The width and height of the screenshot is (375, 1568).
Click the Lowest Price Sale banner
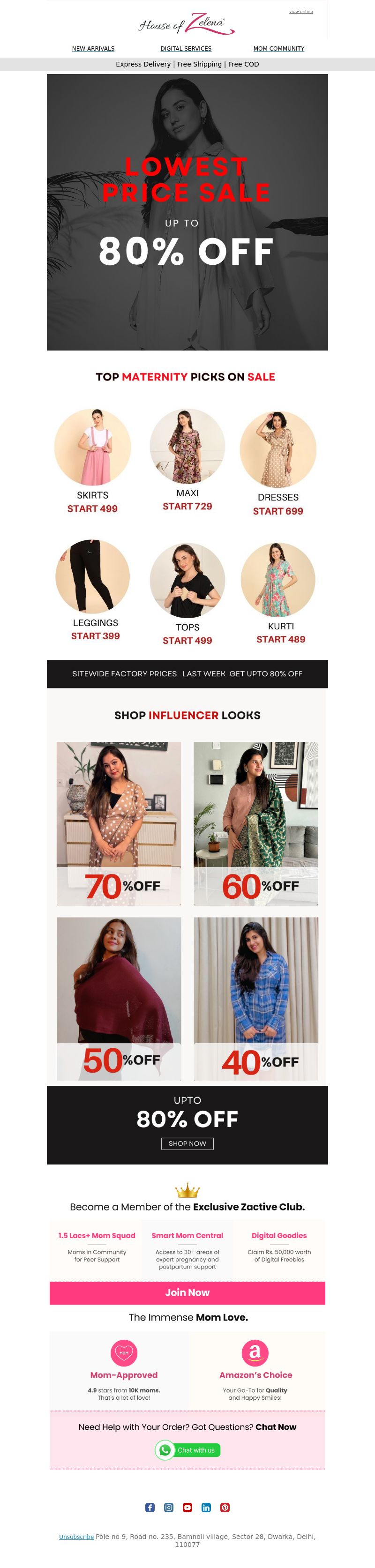[x=187, y=212]
